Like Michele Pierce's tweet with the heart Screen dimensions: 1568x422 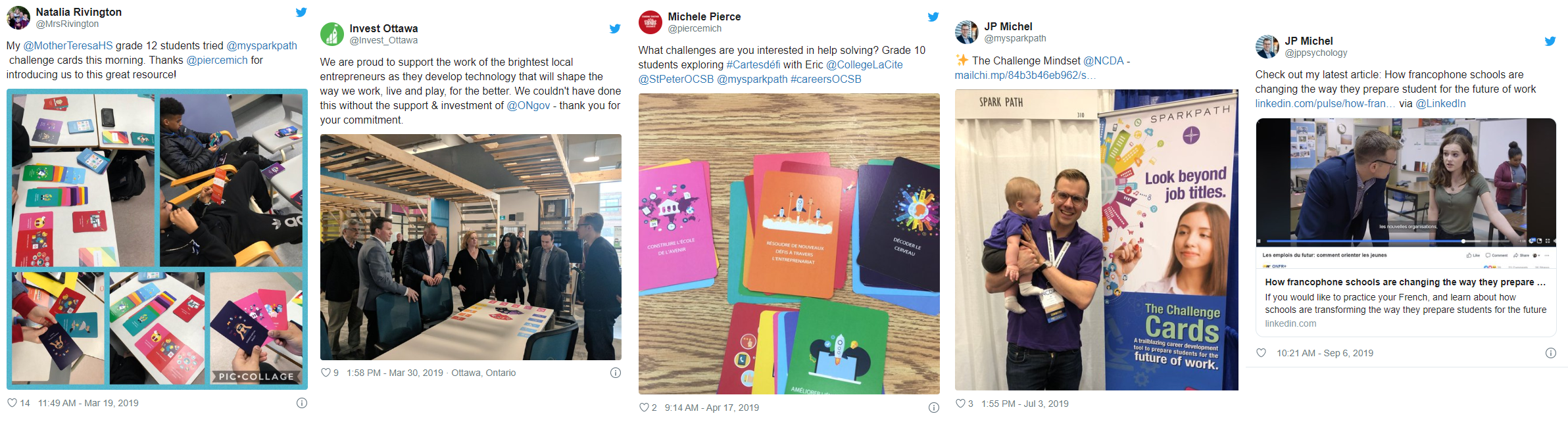coord(644,408)
